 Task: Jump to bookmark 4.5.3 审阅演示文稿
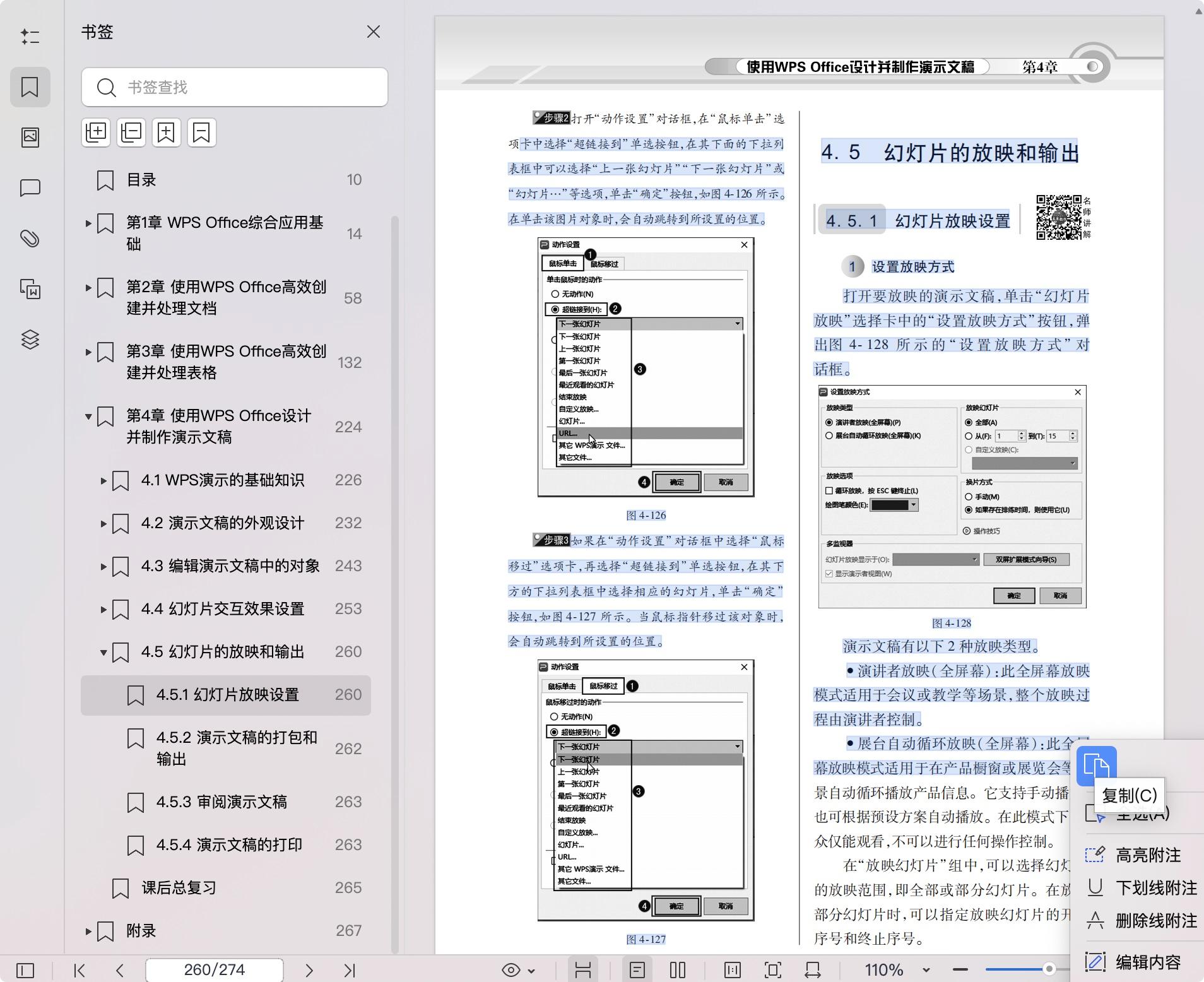point(226,802)
